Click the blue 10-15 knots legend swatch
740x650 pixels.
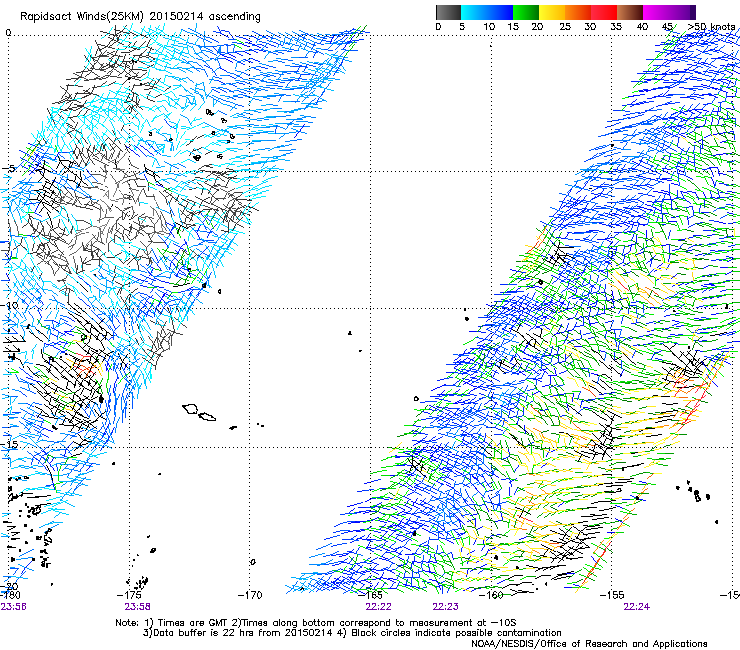pyautogui.click(x=500, y=12)
